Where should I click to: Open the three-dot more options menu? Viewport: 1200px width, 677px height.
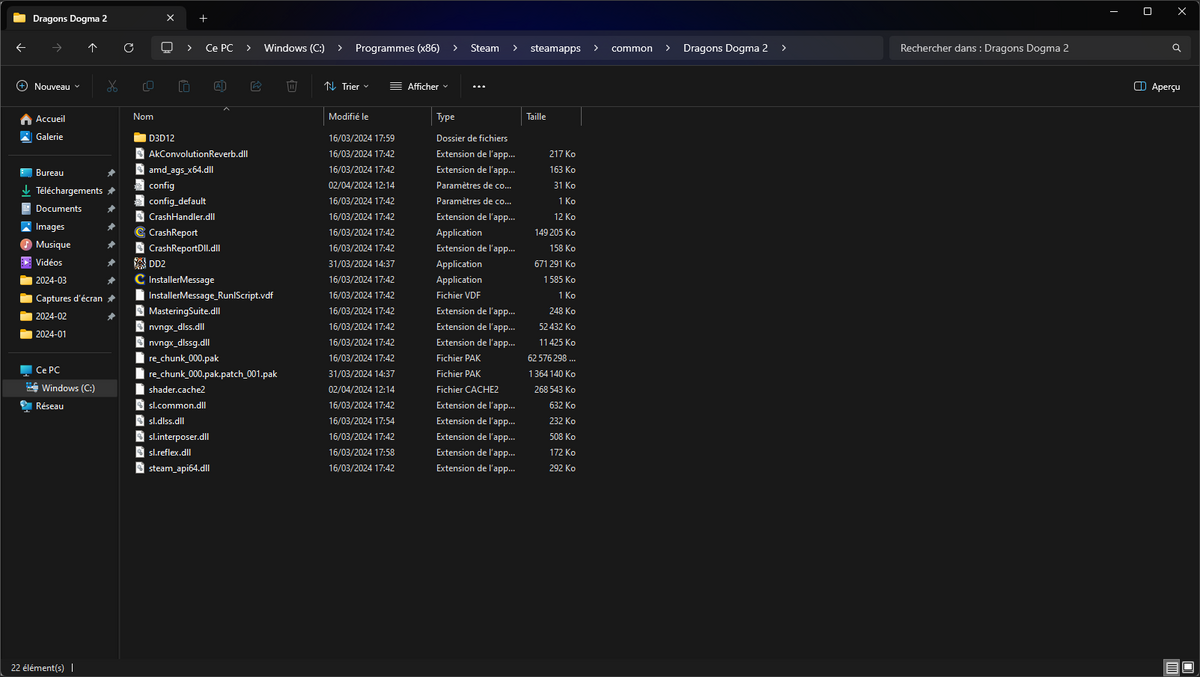[479, 87]
